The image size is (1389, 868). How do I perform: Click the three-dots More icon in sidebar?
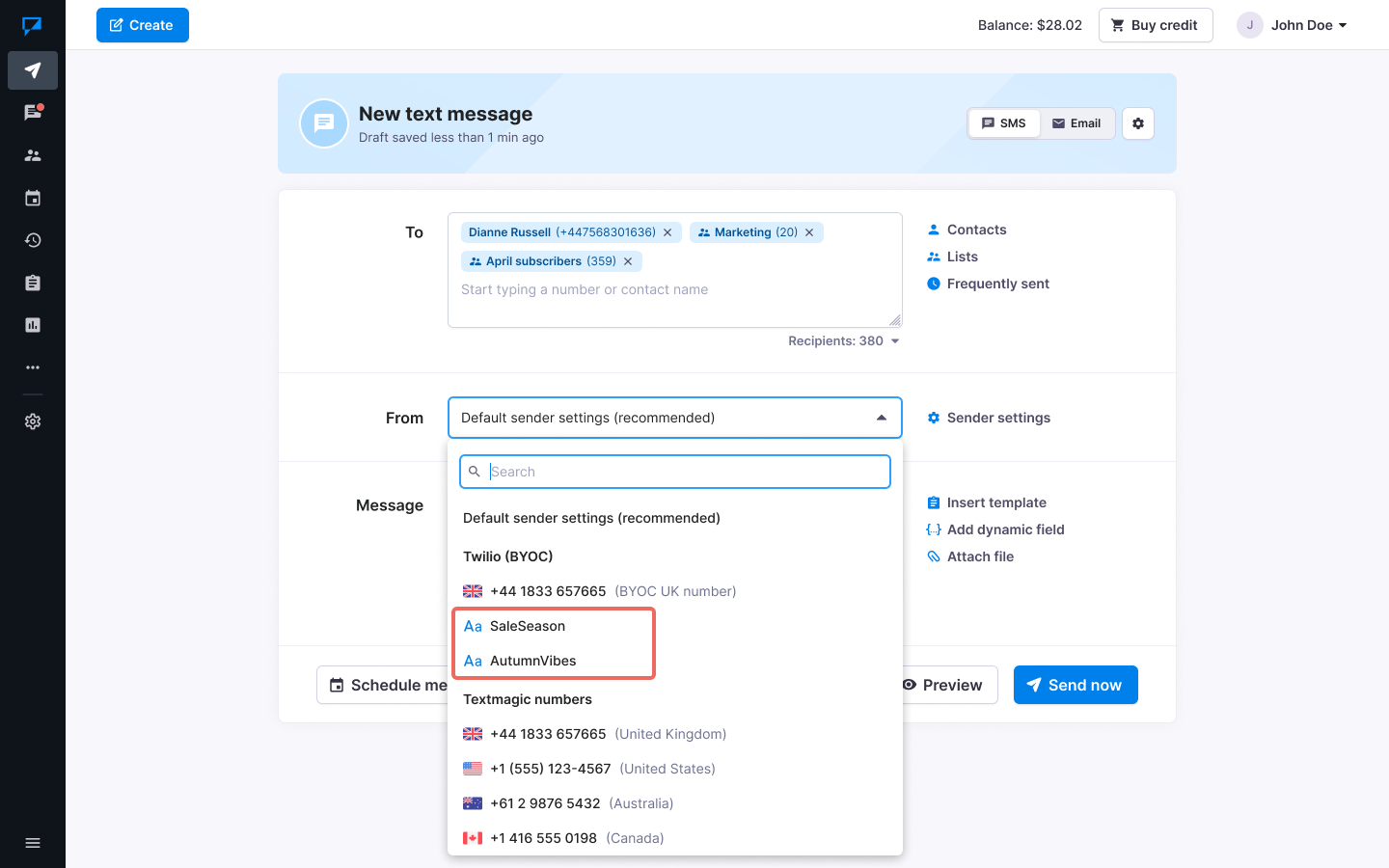point(32,366)
